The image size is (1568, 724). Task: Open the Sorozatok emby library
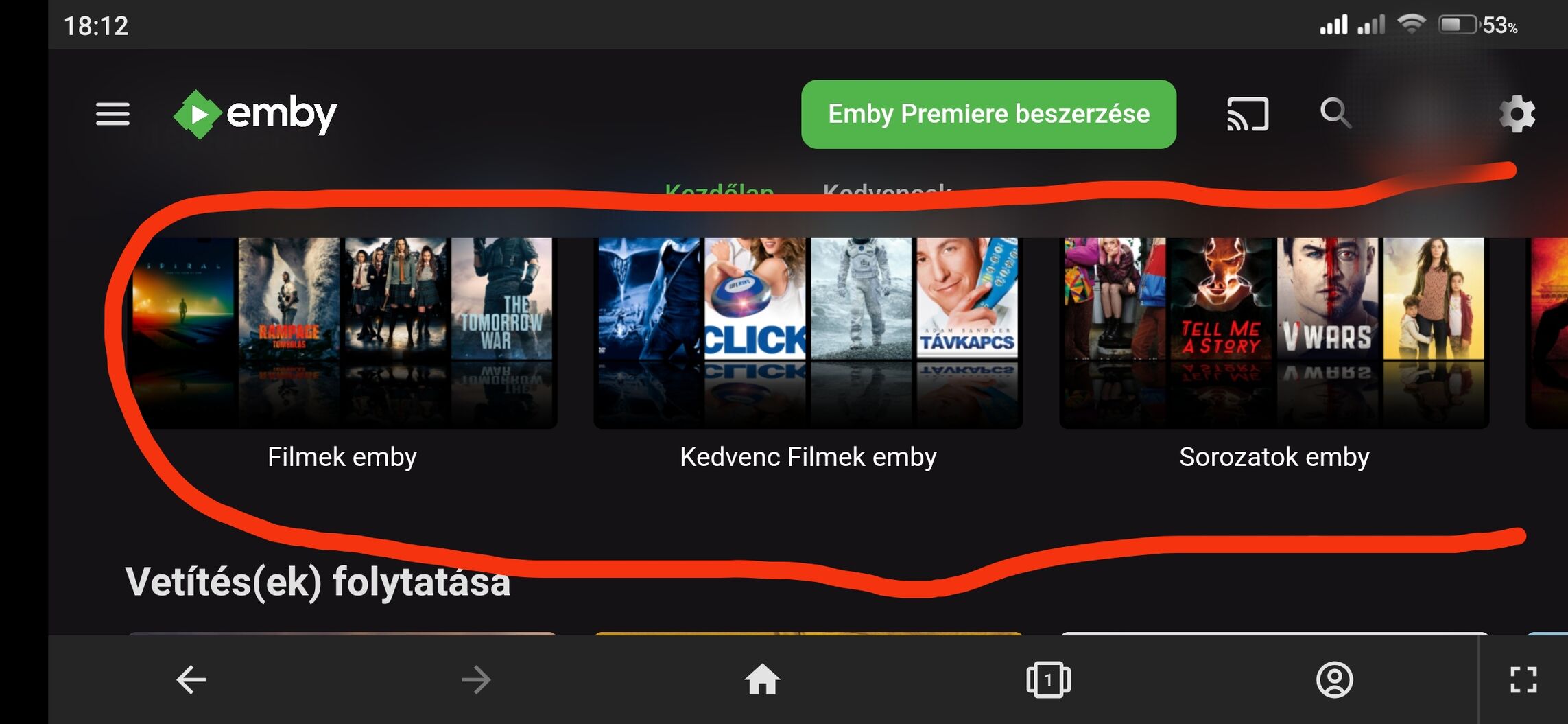tap(1274, 333)
